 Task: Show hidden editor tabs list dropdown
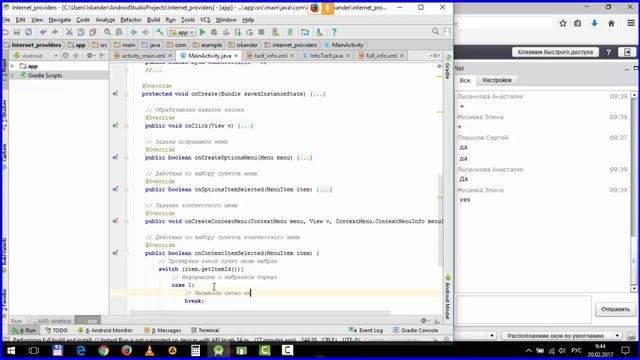point(435,56)
